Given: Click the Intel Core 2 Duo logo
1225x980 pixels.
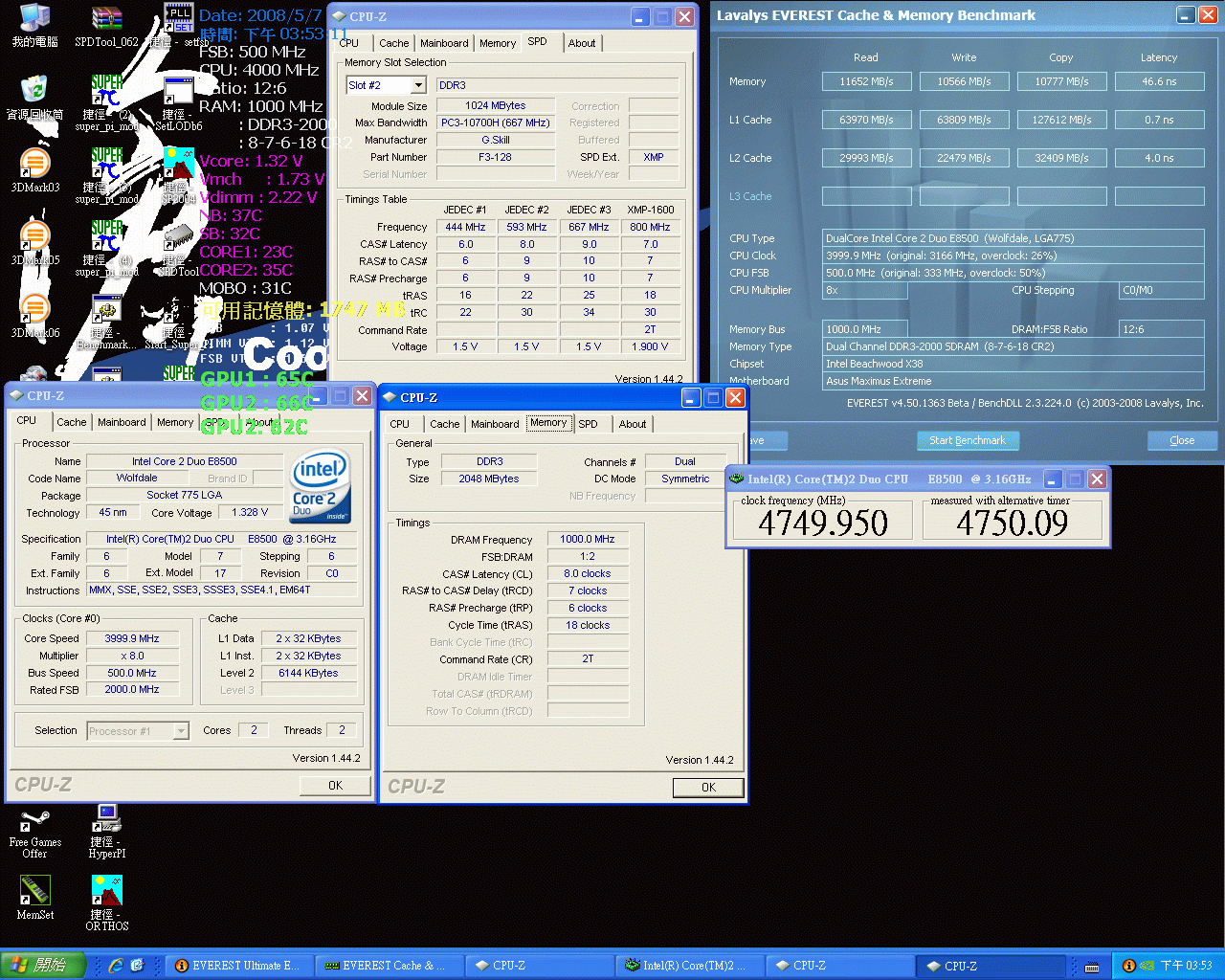Looking at the screenshot, I should (321, 488).
